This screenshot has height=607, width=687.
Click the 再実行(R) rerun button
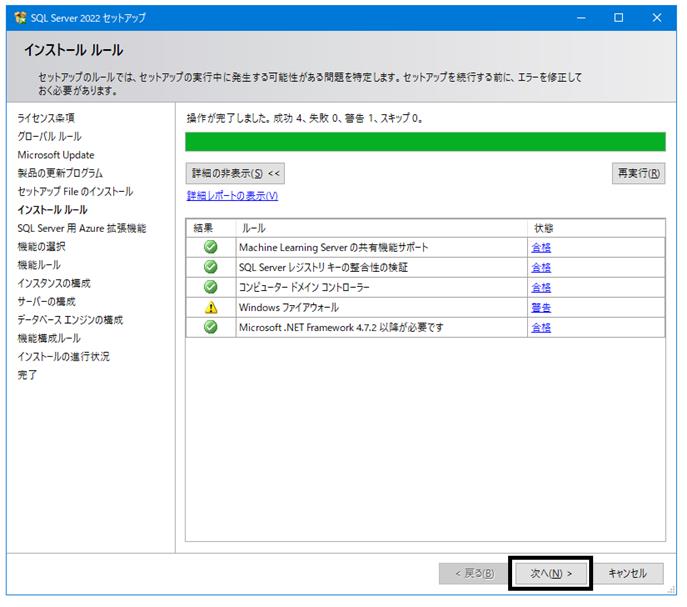(638, 174)
